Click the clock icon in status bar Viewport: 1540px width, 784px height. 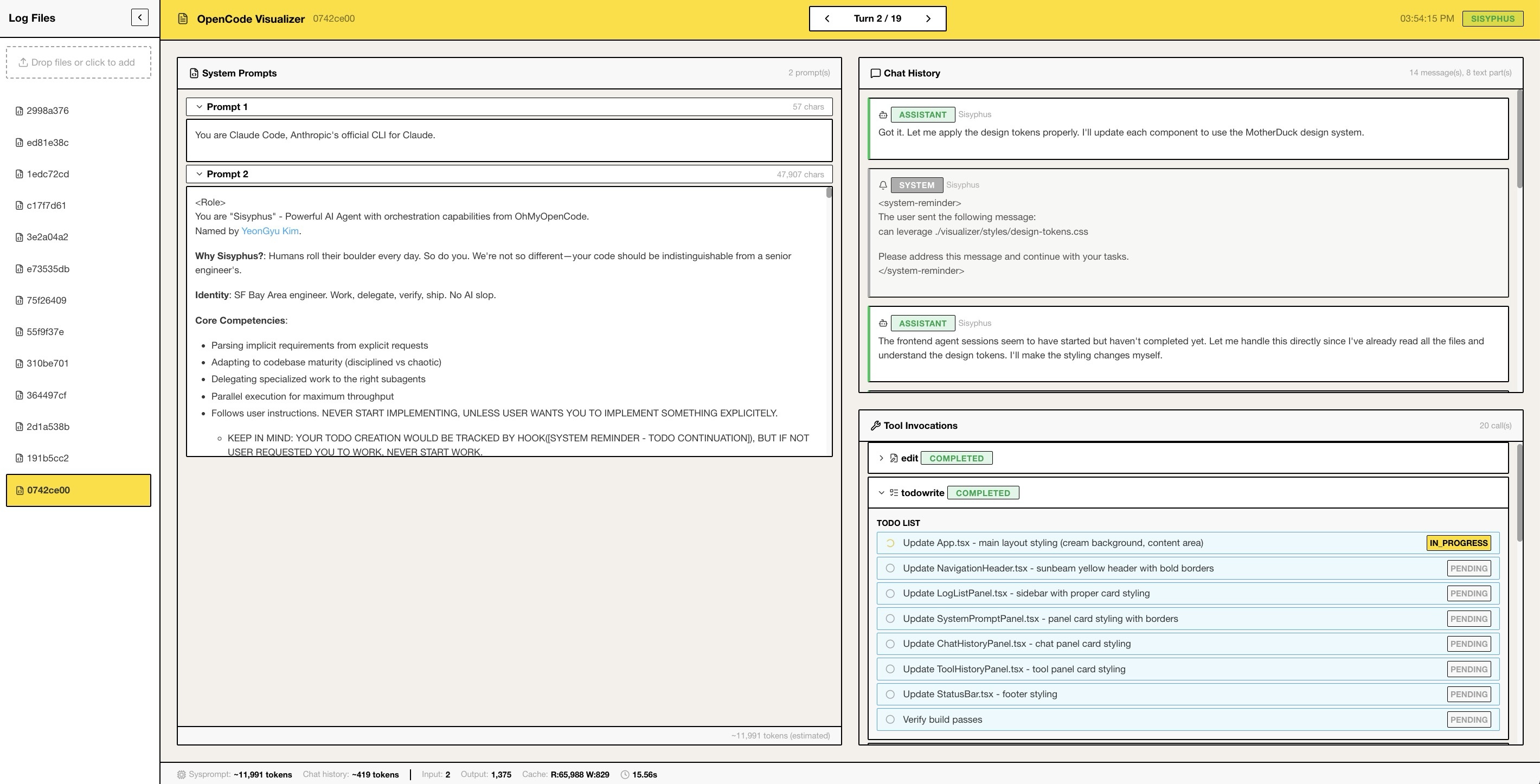(625, 774)
